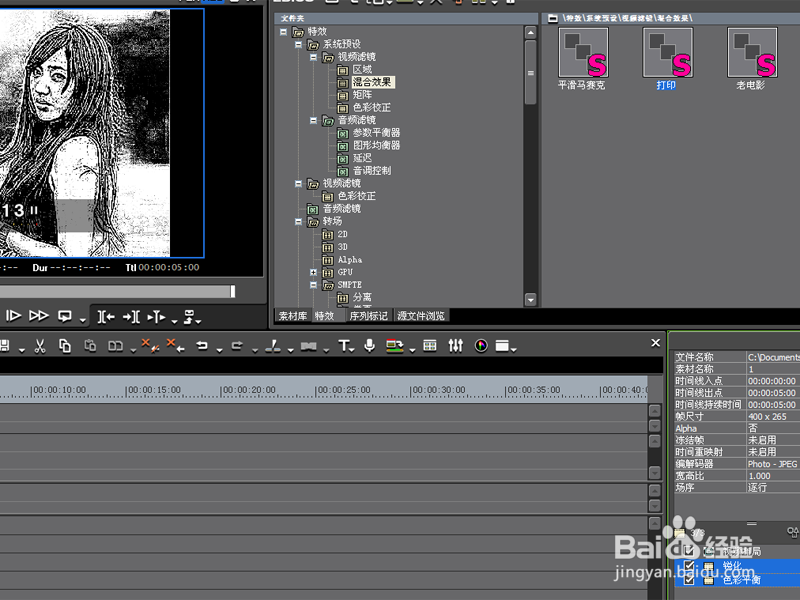Open the 序列标记 tab
The width and height of the screenshot is (800, 600).
pos(368,316)
